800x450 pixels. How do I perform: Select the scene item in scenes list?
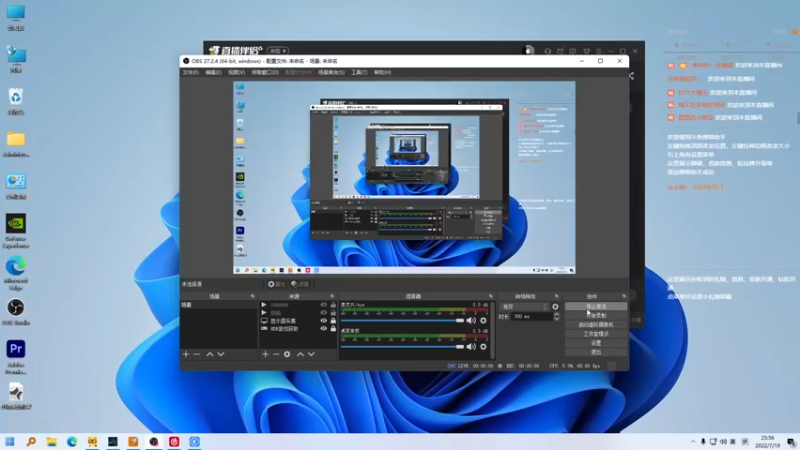click(x=219, y=305)
